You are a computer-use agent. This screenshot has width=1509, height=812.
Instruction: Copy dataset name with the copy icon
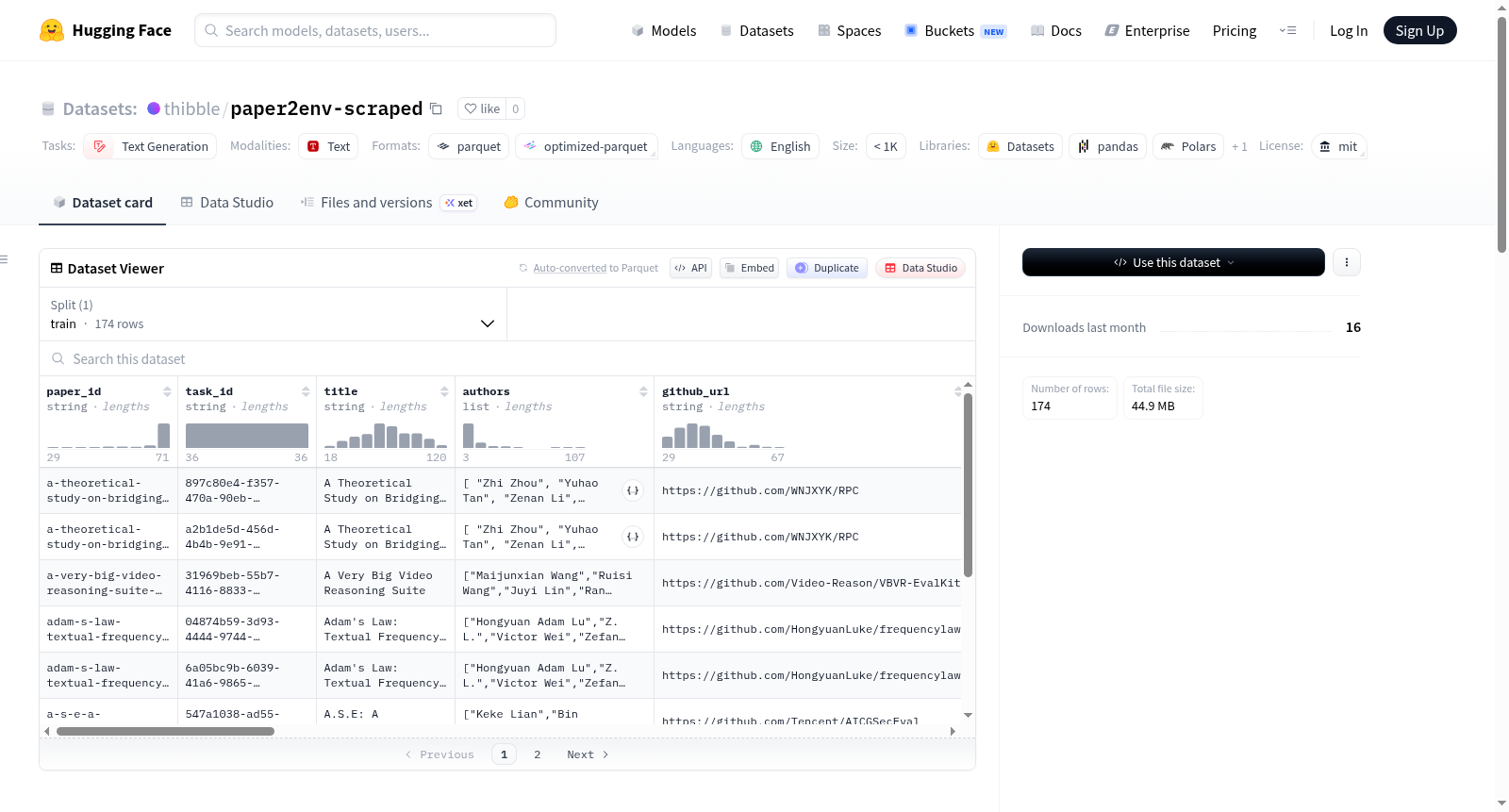[436, 108]
